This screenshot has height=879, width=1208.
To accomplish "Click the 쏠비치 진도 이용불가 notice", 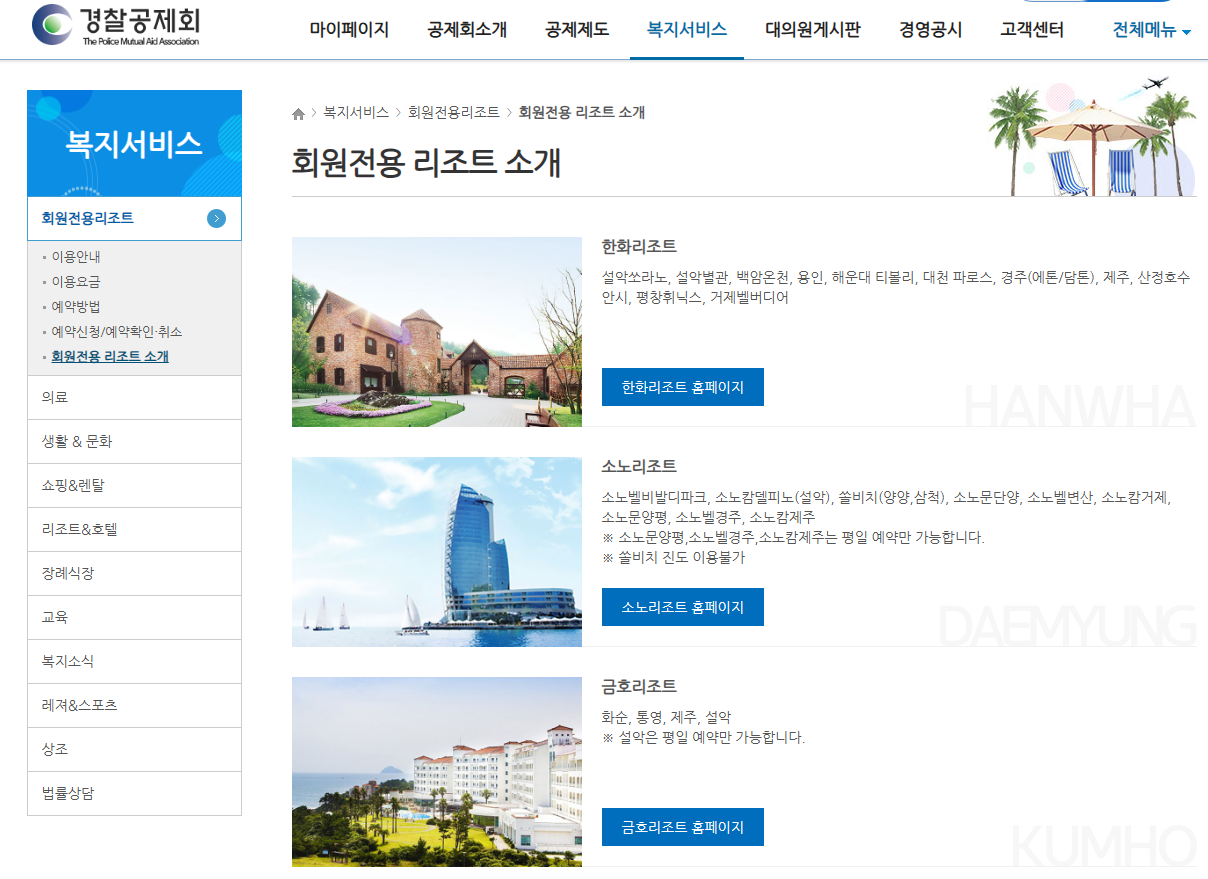I will pos(673,557).
